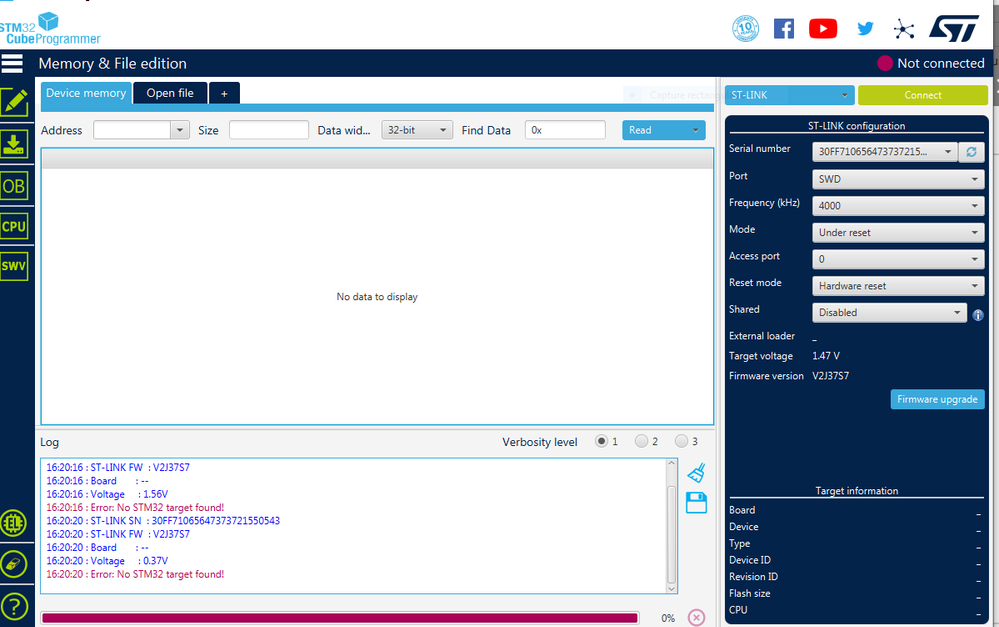This screenshot has width=999, height=627.
Task: Open Erasing & Programming download icon
Action: pos(14,145)
